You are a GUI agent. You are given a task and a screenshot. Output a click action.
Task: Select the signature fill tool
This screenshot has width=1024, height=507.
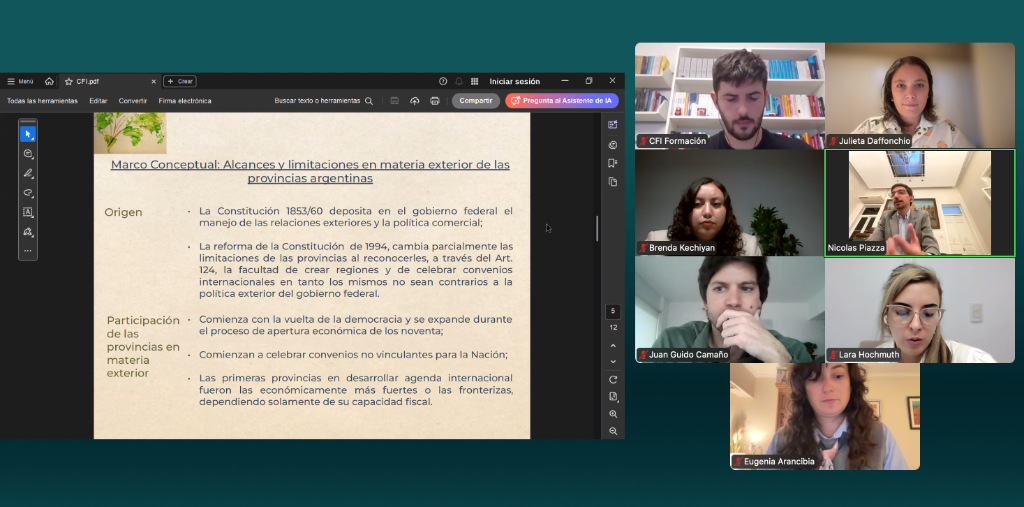click(27, 231)
